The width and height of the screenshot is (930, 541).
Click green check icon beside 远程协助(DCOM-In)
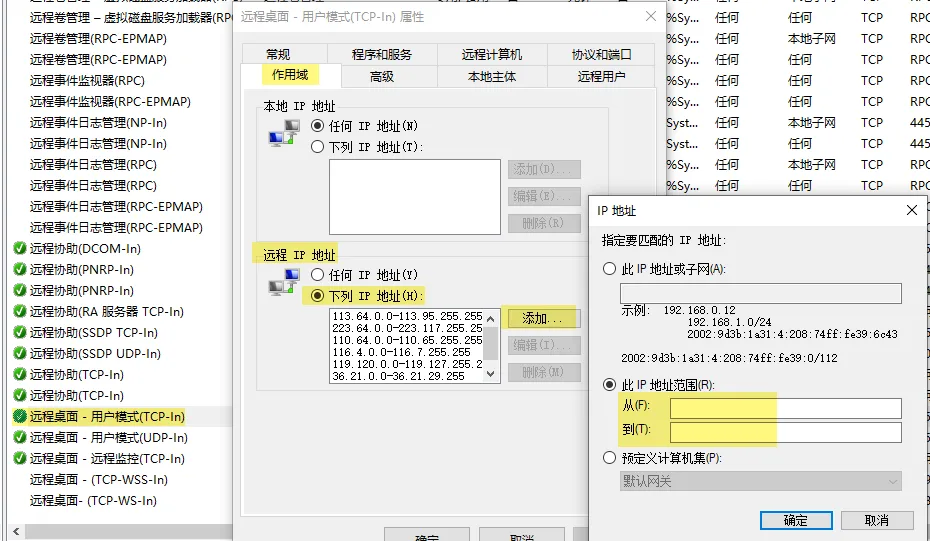tap(19, 249)
